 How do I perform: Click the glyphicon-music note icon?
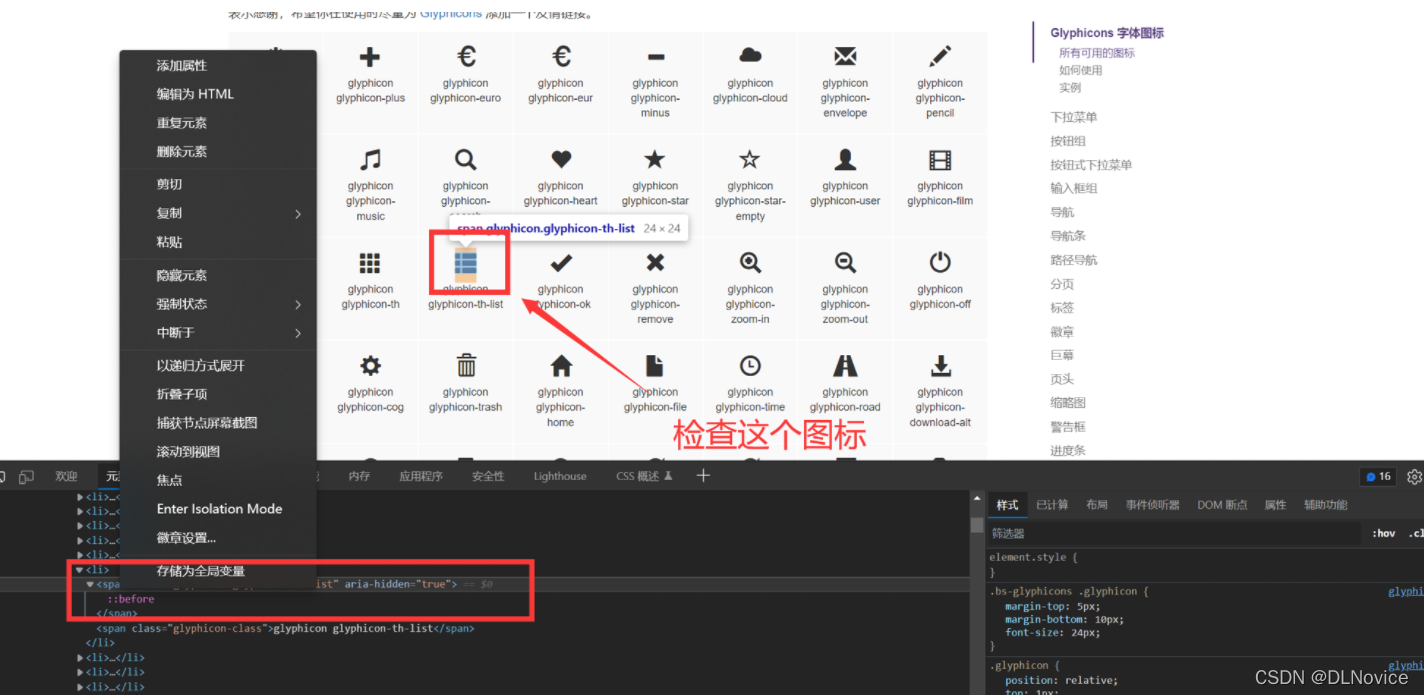(370, 159)
